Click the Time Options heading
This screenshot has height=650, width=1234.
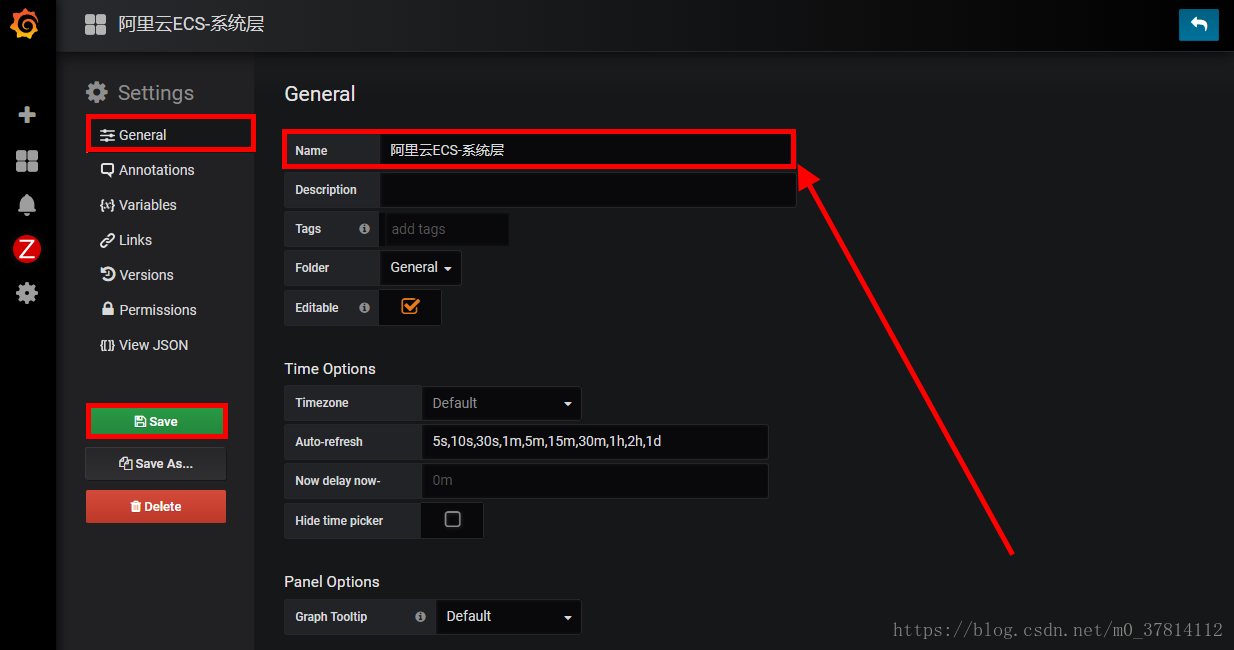330,369
